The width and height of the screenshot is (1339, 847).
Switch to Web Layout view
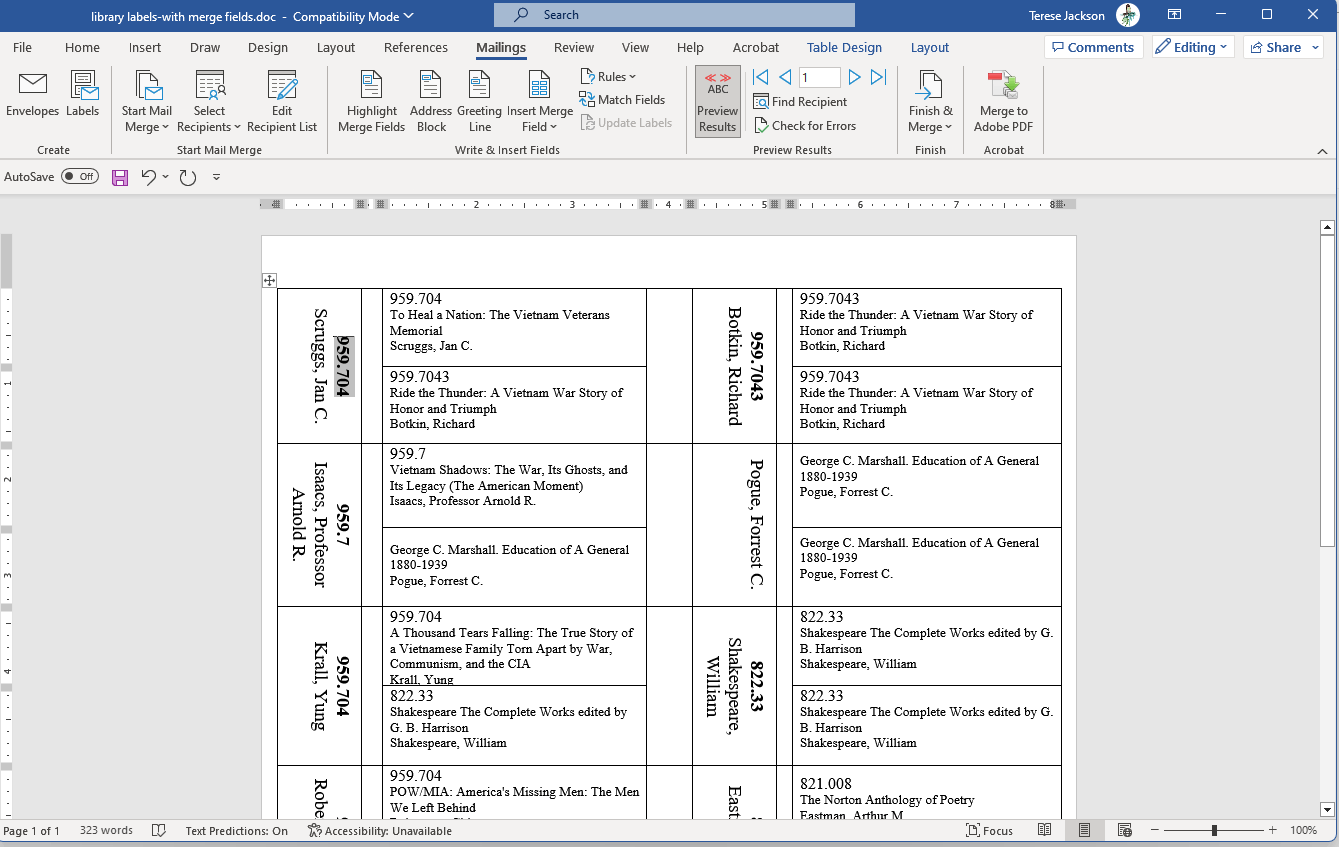[1125, 831]
